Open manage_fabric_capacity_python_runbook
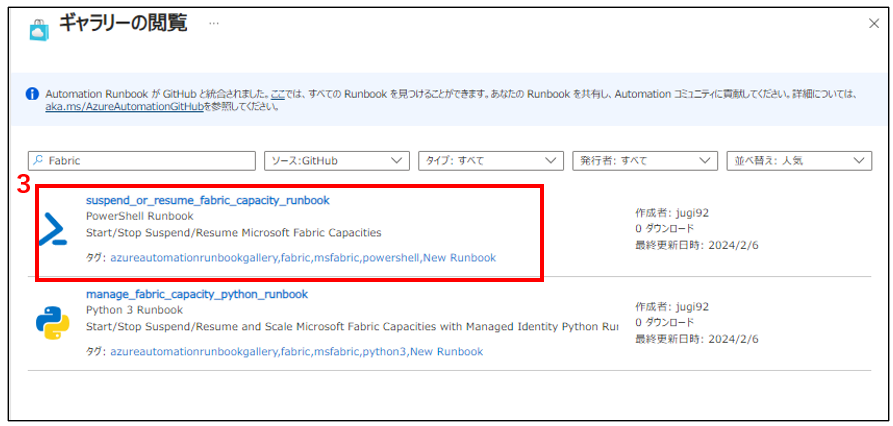Image resolution: width=893 pixels, height=426 pixels. [x=197, y=294]
